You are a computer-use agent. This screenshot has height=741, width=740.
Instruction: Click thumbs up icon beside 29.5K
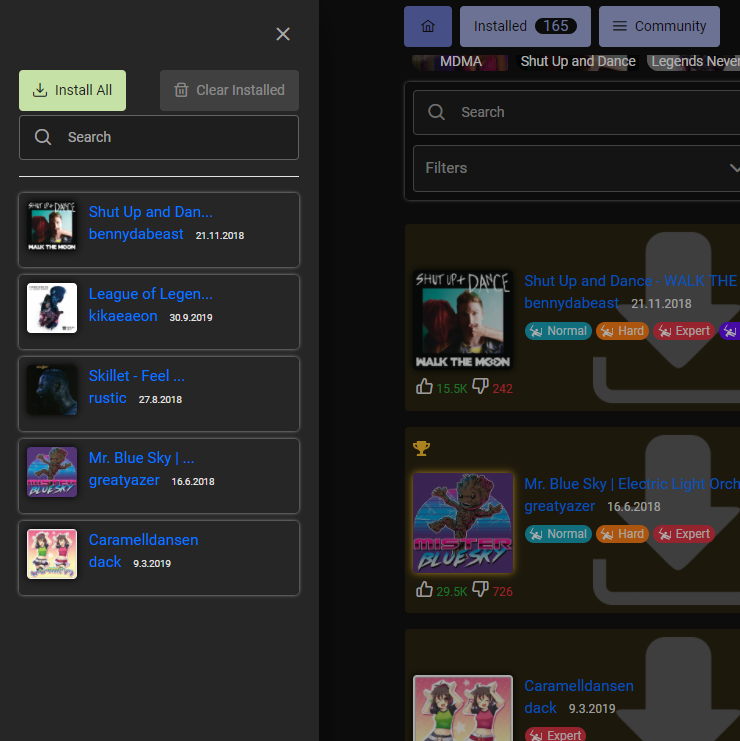coord(424,590)
